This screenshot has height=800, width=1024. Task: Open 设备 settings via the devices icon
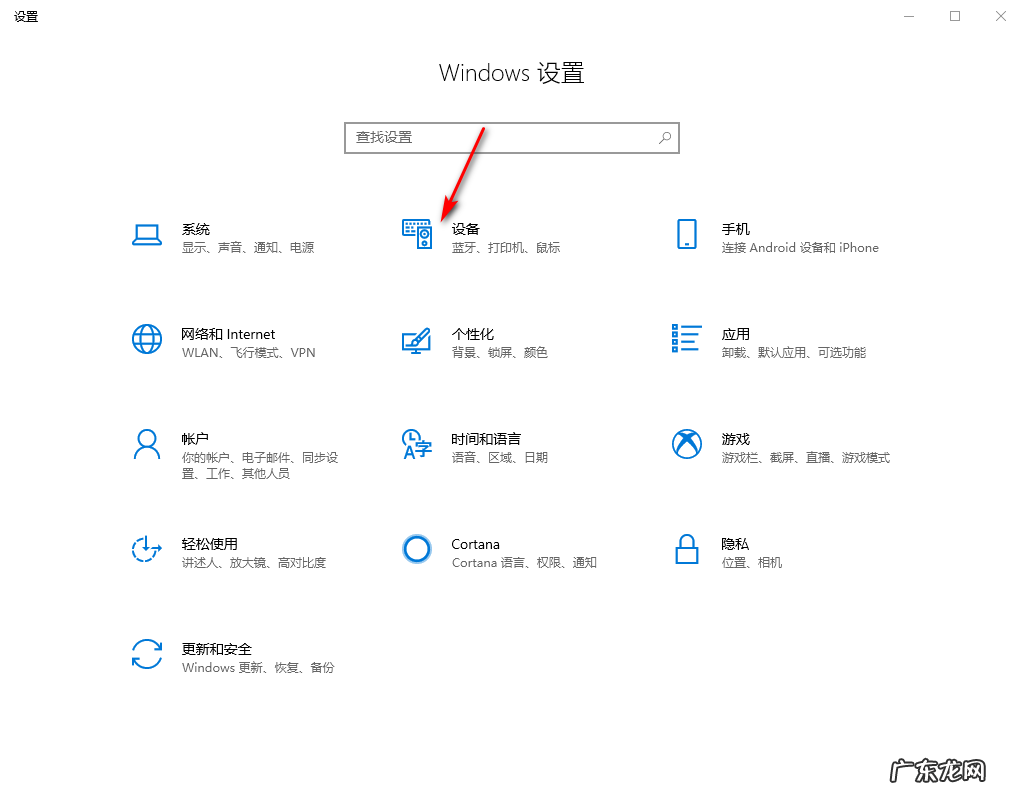(417, 234)
